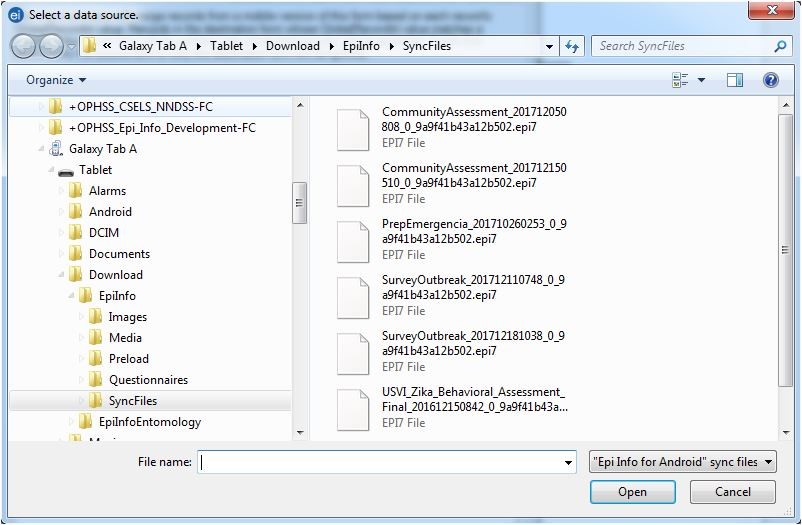This screenshot has height=525, width=802.
Task: Click the refresh button beside address bar
Action: click(572, 47)
